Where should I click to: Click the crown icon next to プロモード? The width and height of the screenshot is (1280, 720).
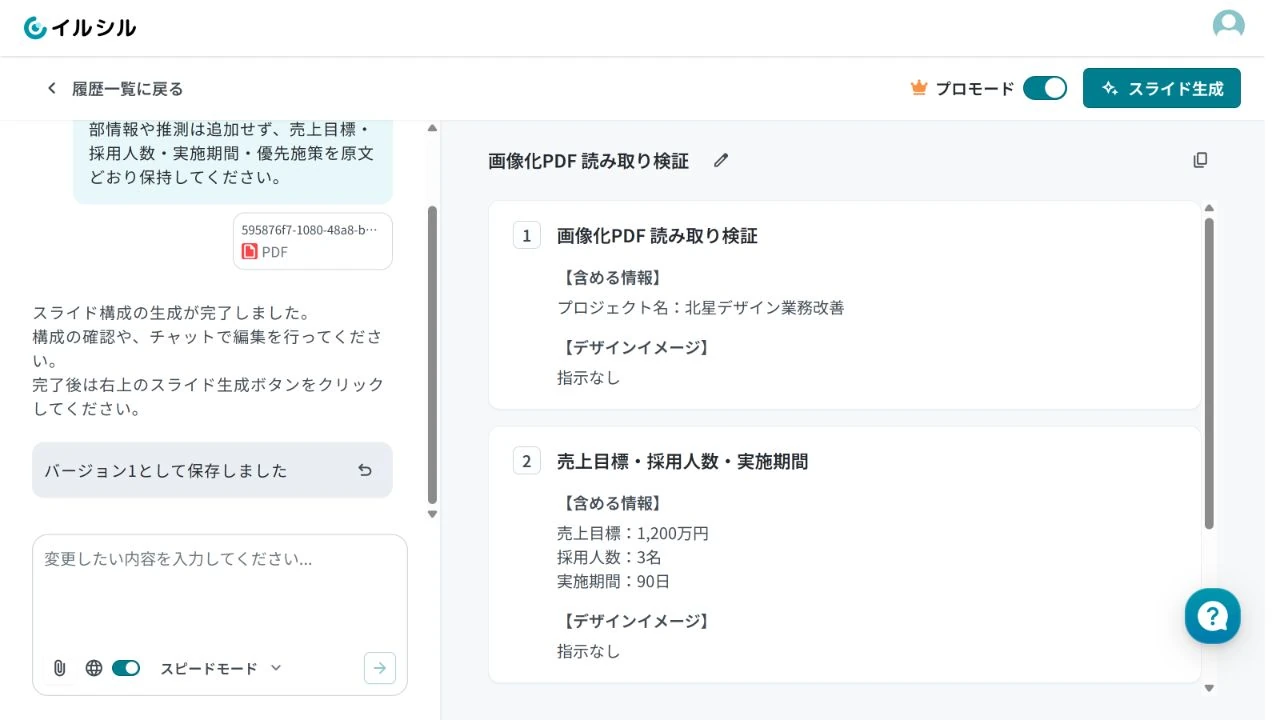click(x=919, y=88)
